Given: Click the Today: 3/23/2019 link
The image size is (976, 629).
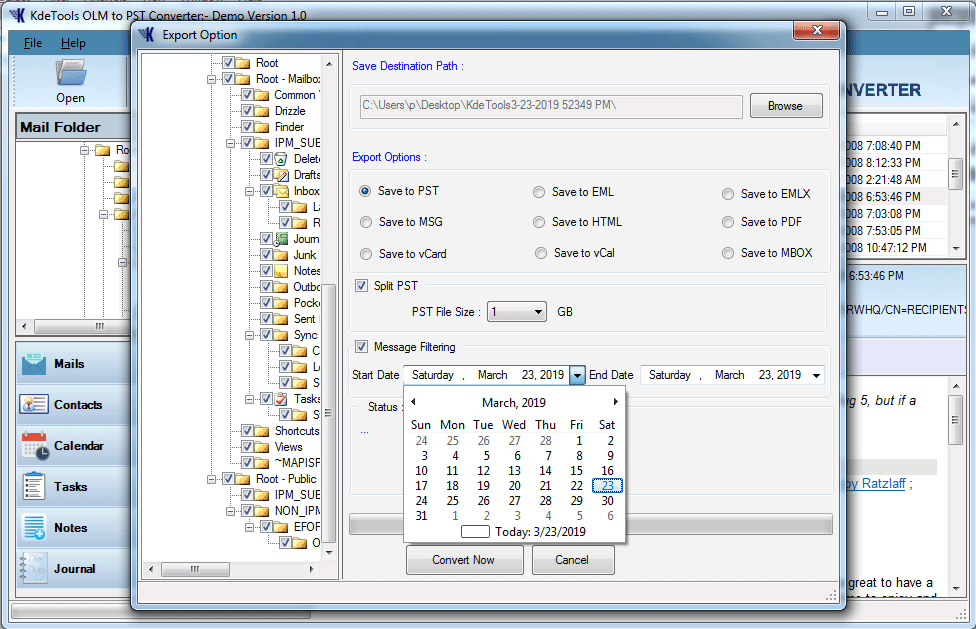Looking at the screenshot, I should click(540, 532).
